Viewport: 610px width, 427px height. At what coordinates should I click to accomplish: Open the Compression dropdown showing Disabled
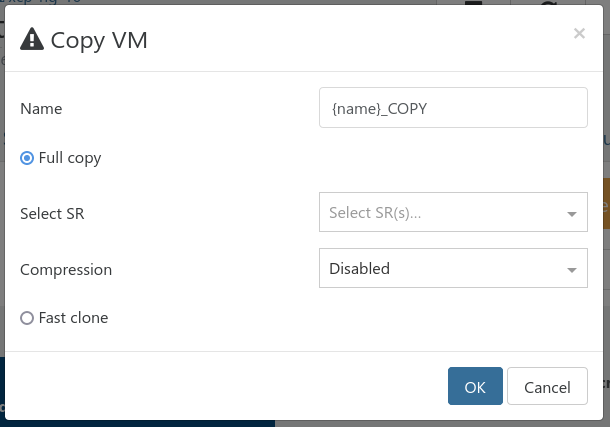click(452, 268)
